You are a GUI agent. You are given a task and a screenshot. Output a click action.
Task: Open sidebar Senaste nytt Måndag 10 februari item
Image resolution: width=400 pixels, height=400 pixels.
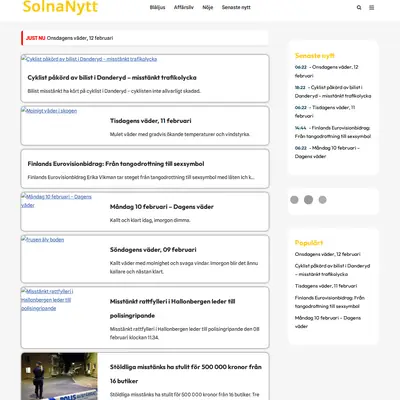pyautogui.click(x=327, y=152)
